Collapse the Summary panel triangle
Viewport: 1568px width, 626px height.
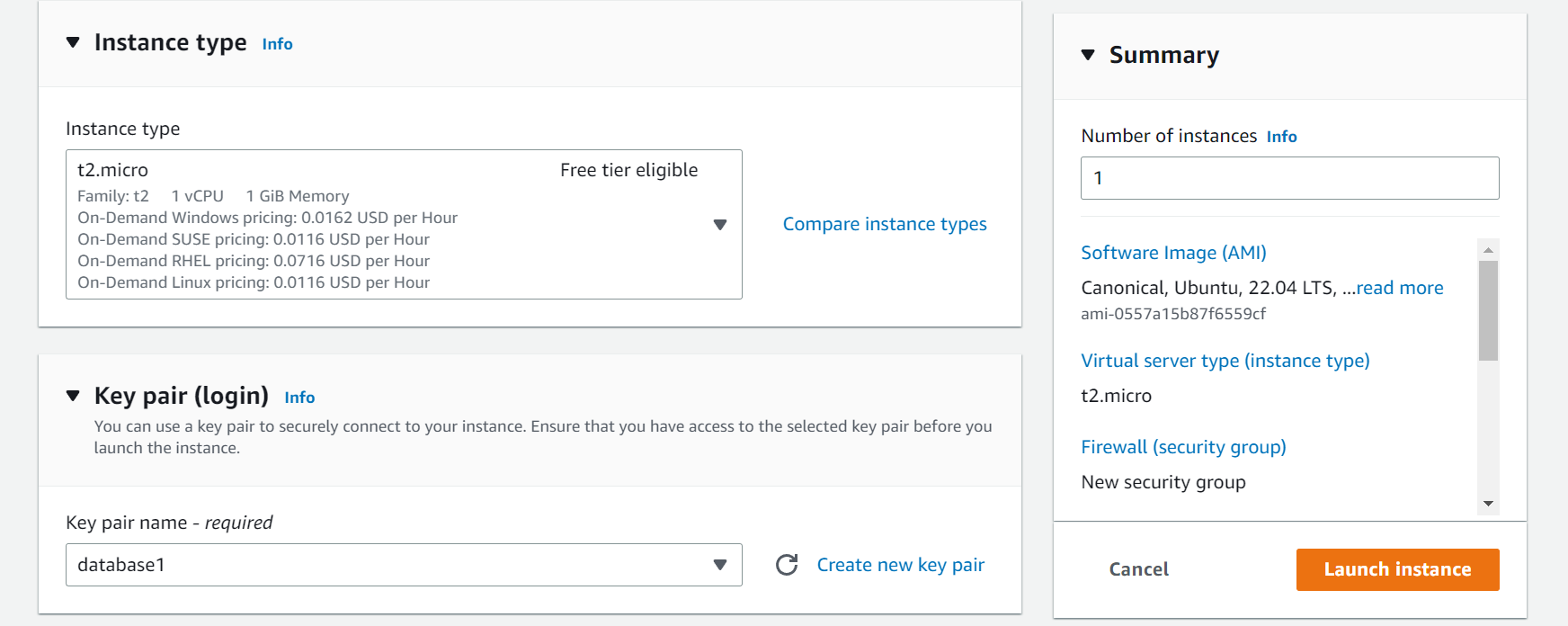coord(1088,55)
